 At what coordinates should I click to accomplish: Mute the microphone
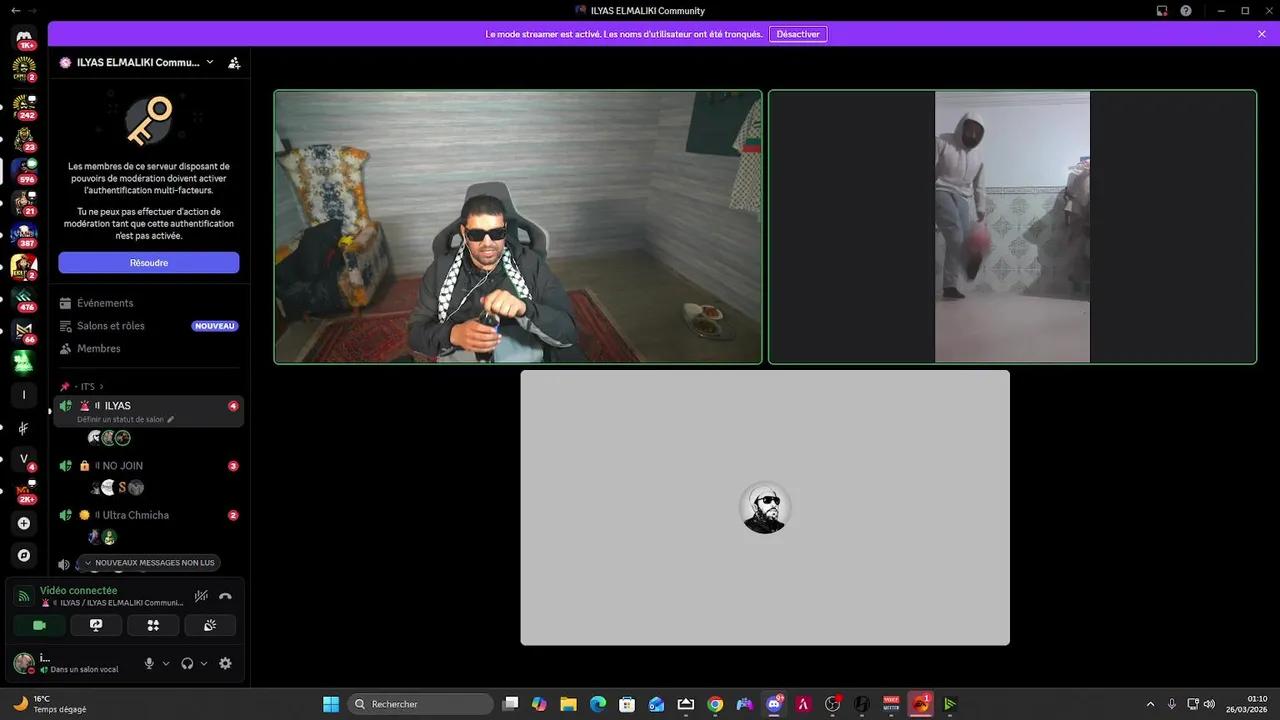coord(149,663)
